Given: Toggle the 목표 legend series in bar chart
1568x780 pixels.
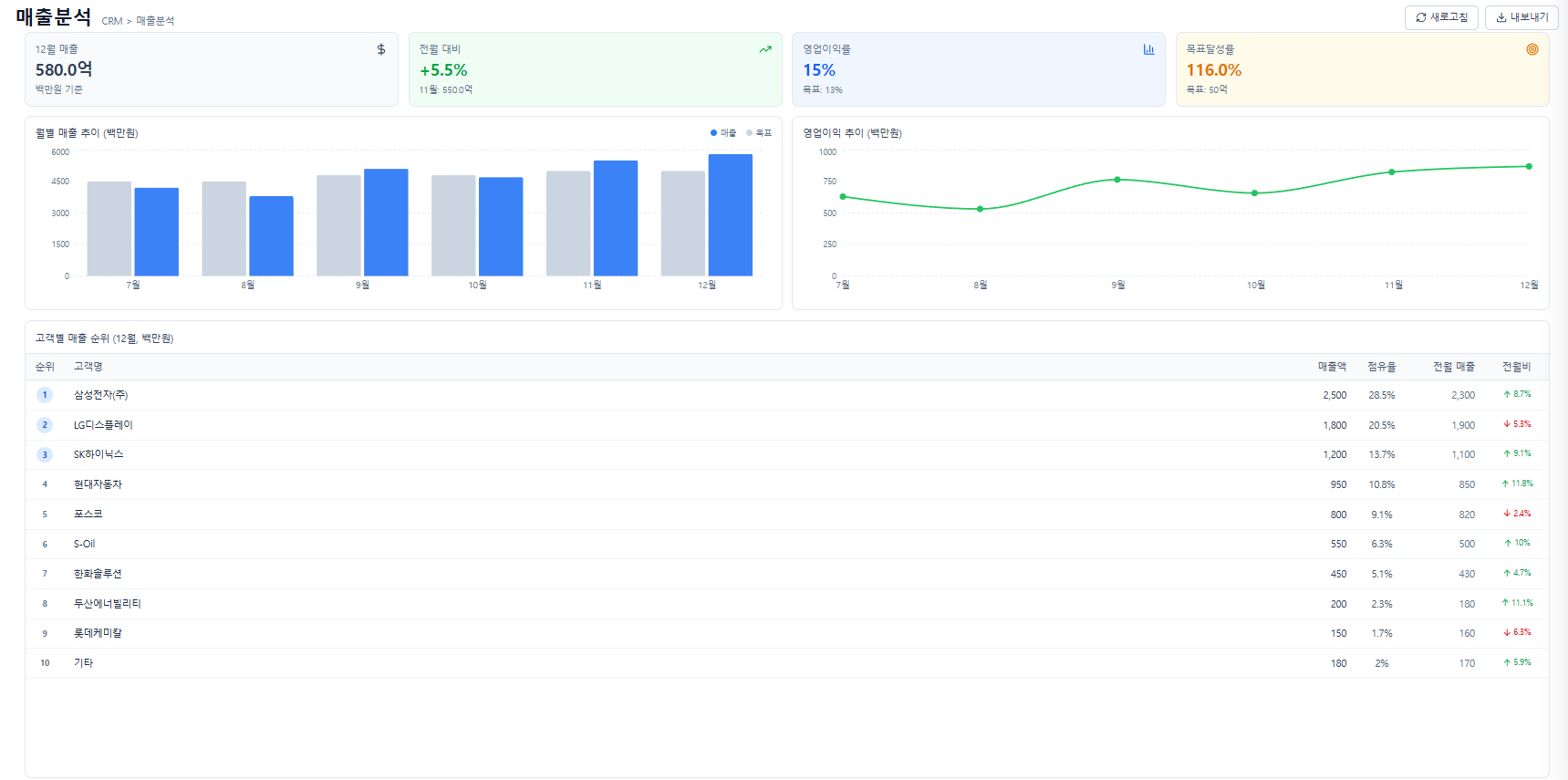Looking at the screenshot, I should [x=759, y=133].
